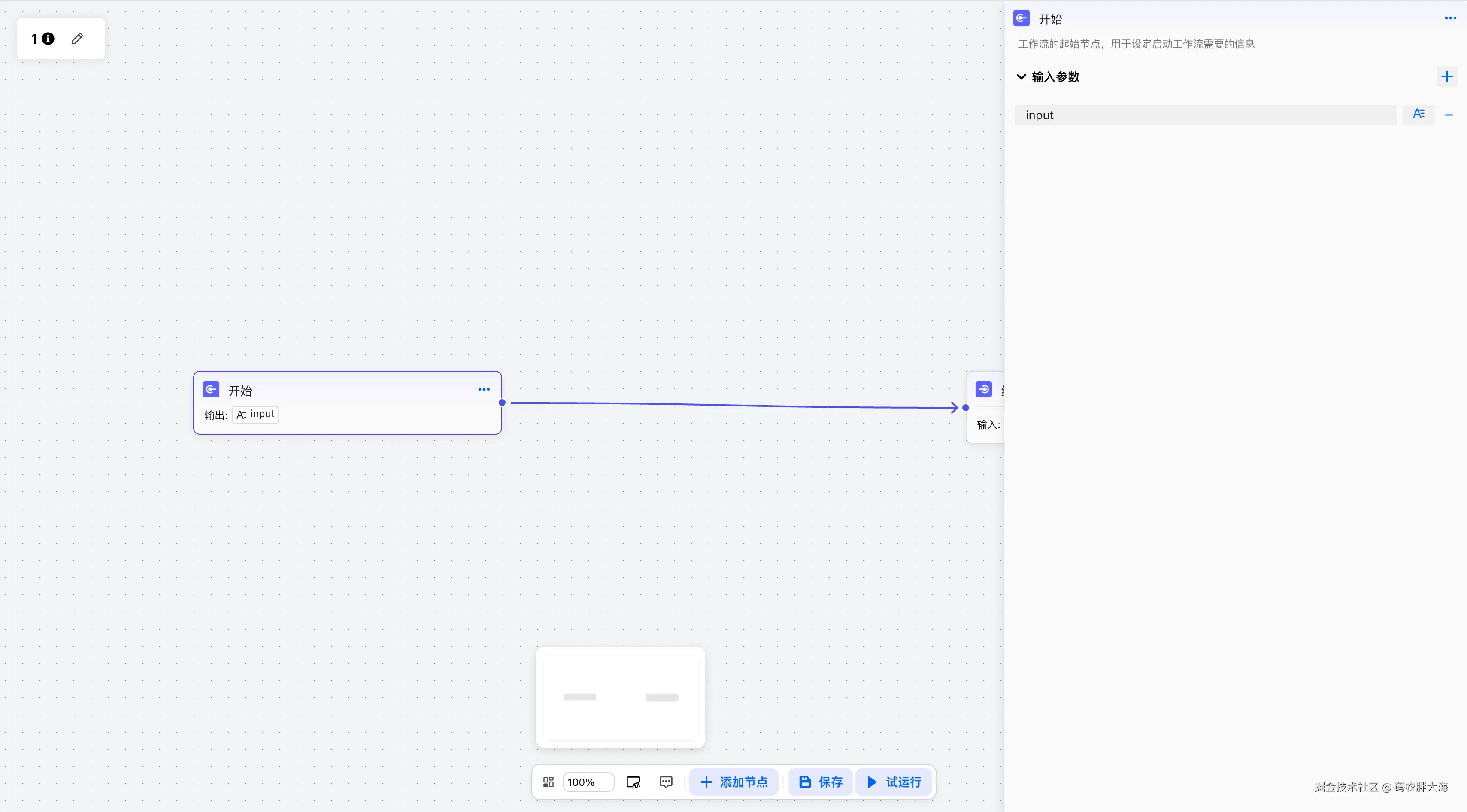Click the 试运行 run button
This screenshot has height=812, width=1467.
coord(894,782)
